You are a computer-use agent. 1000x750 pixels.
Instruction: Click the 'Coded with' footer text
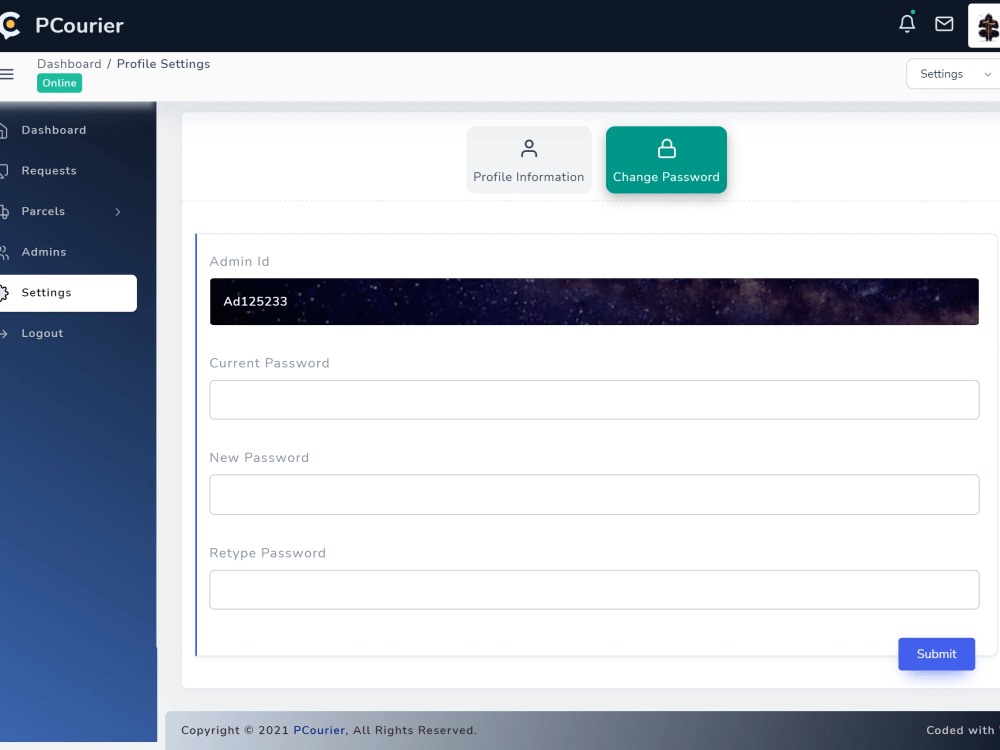960,730
